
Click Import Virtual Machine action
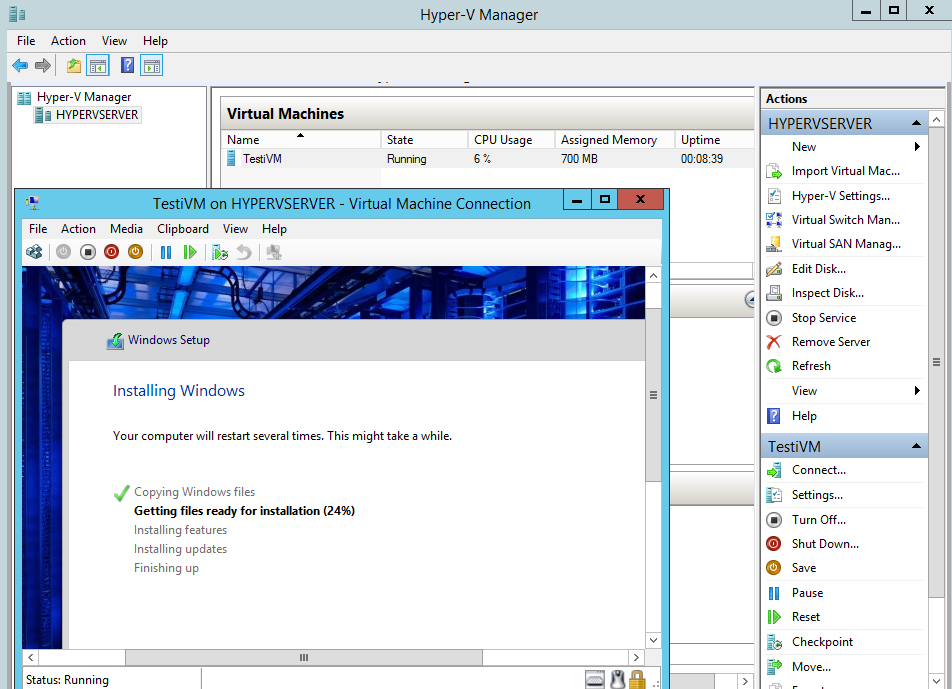pos(845,171)
